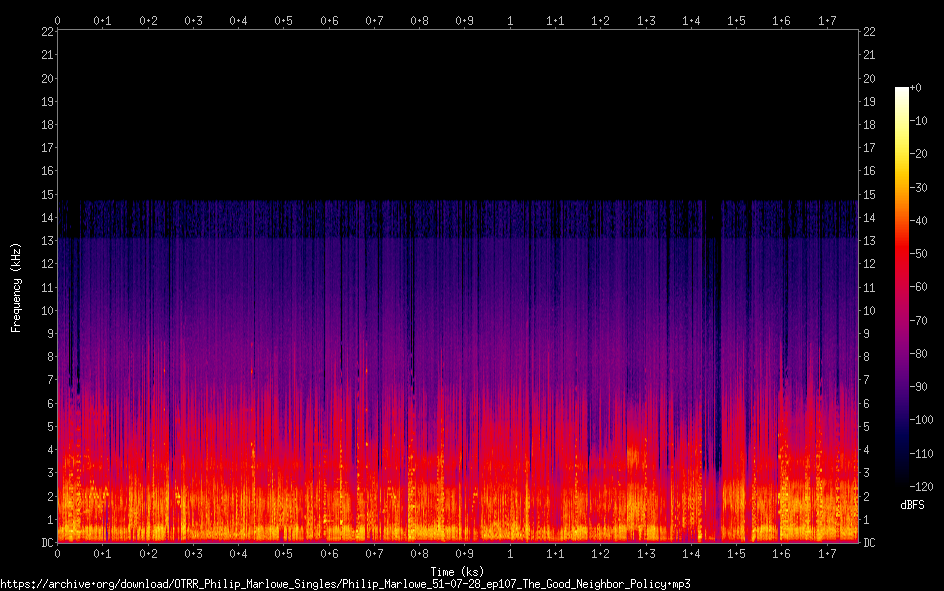Click the 1.4 tick on bottom time axis

(691, 554)
